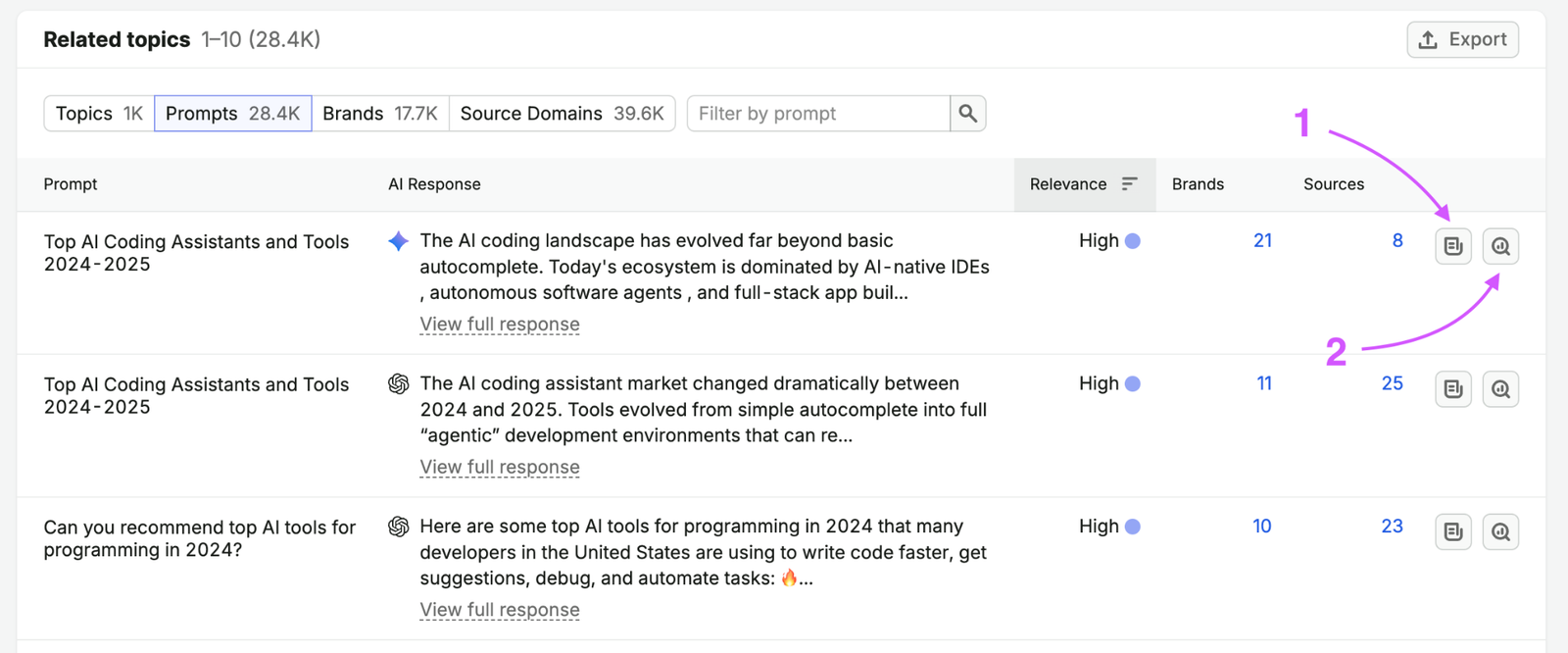Viewport: 1568px width, 653px height.
Task: Select the Prompts tab
Action: pyautogui.click(x=232, y=114)
